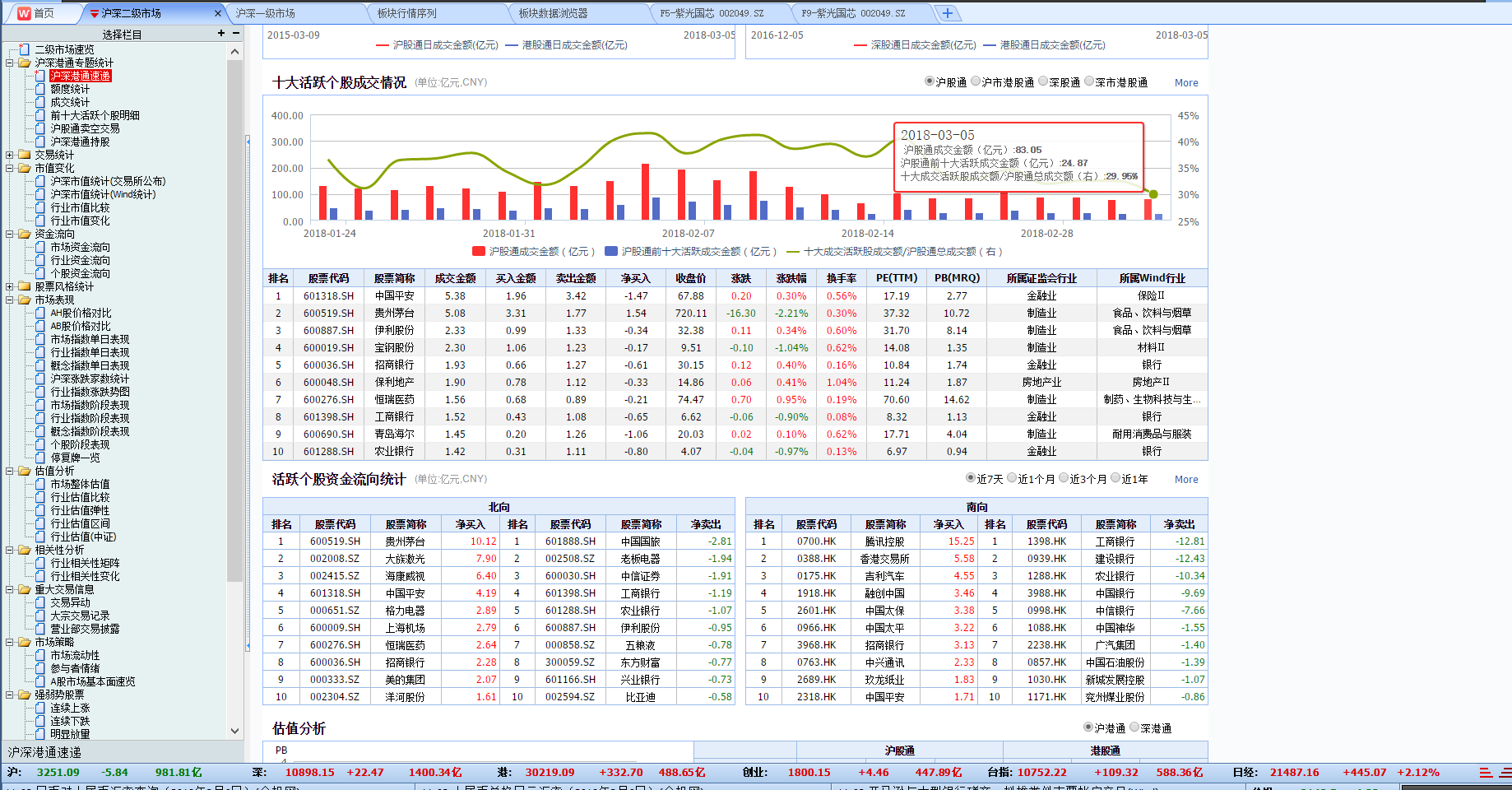Sort by the PE(TTM) column header

click(897, 278)
